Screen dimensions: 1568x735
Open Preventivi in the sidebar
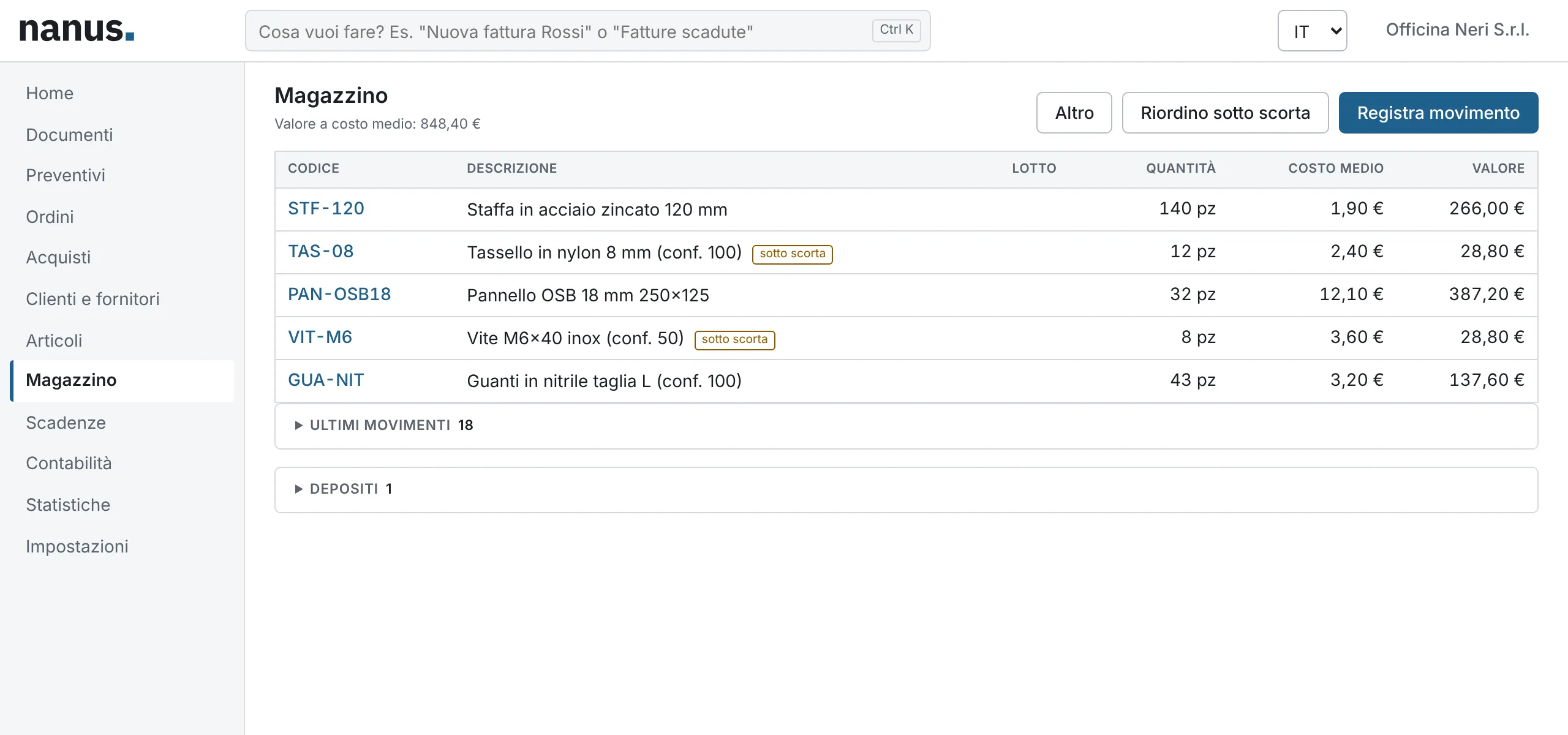[122, 175]
